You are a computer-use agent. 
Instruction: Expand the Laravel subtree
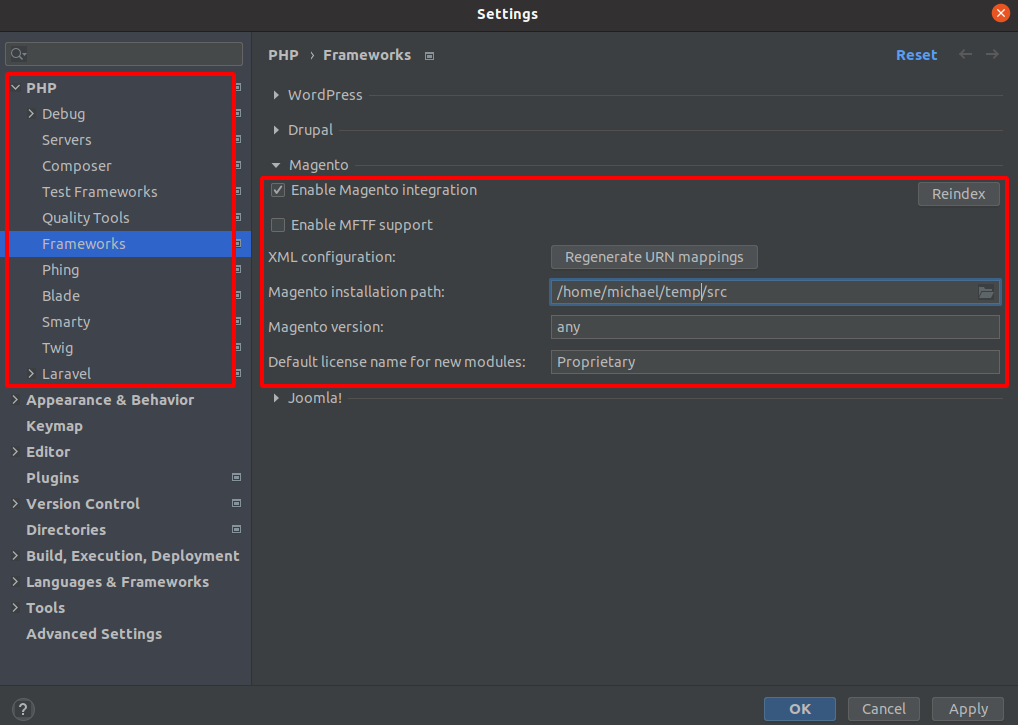point(31,373)
